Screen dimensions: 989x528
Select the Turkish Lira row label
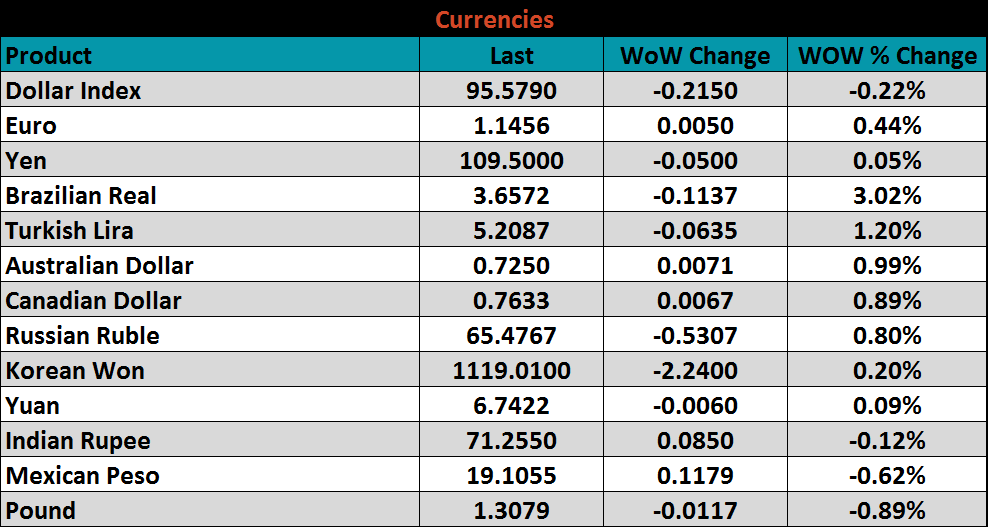tap(70, 231)
